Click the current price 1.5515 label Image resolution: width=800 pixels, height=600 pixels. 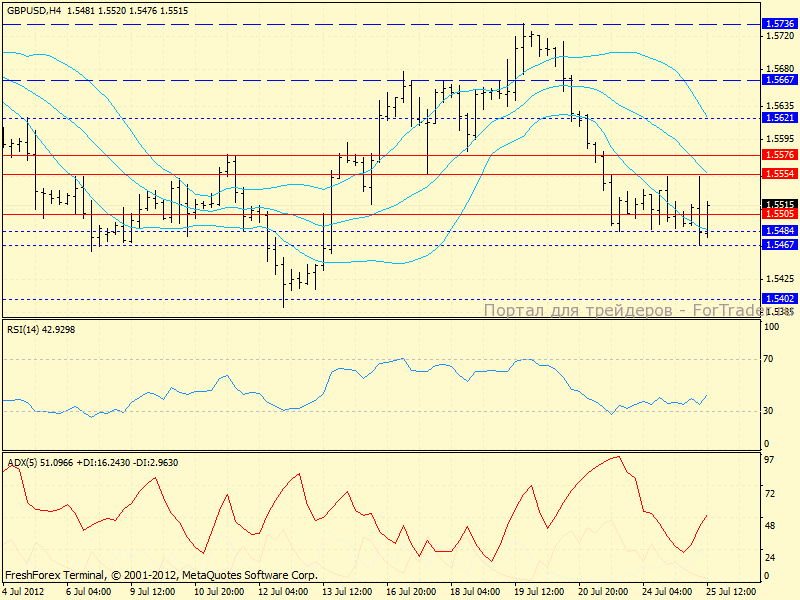point(778,204)
